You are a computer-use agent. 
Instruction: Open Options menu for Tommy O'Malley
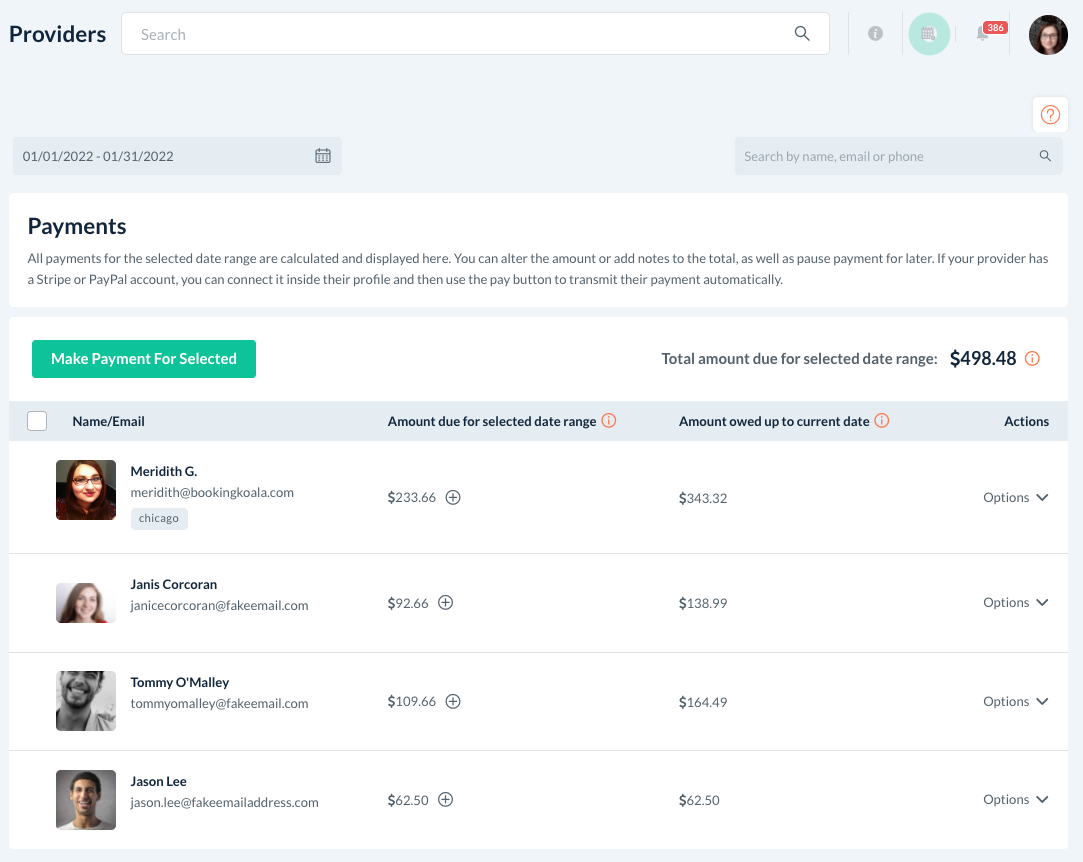pos(1015,702)
